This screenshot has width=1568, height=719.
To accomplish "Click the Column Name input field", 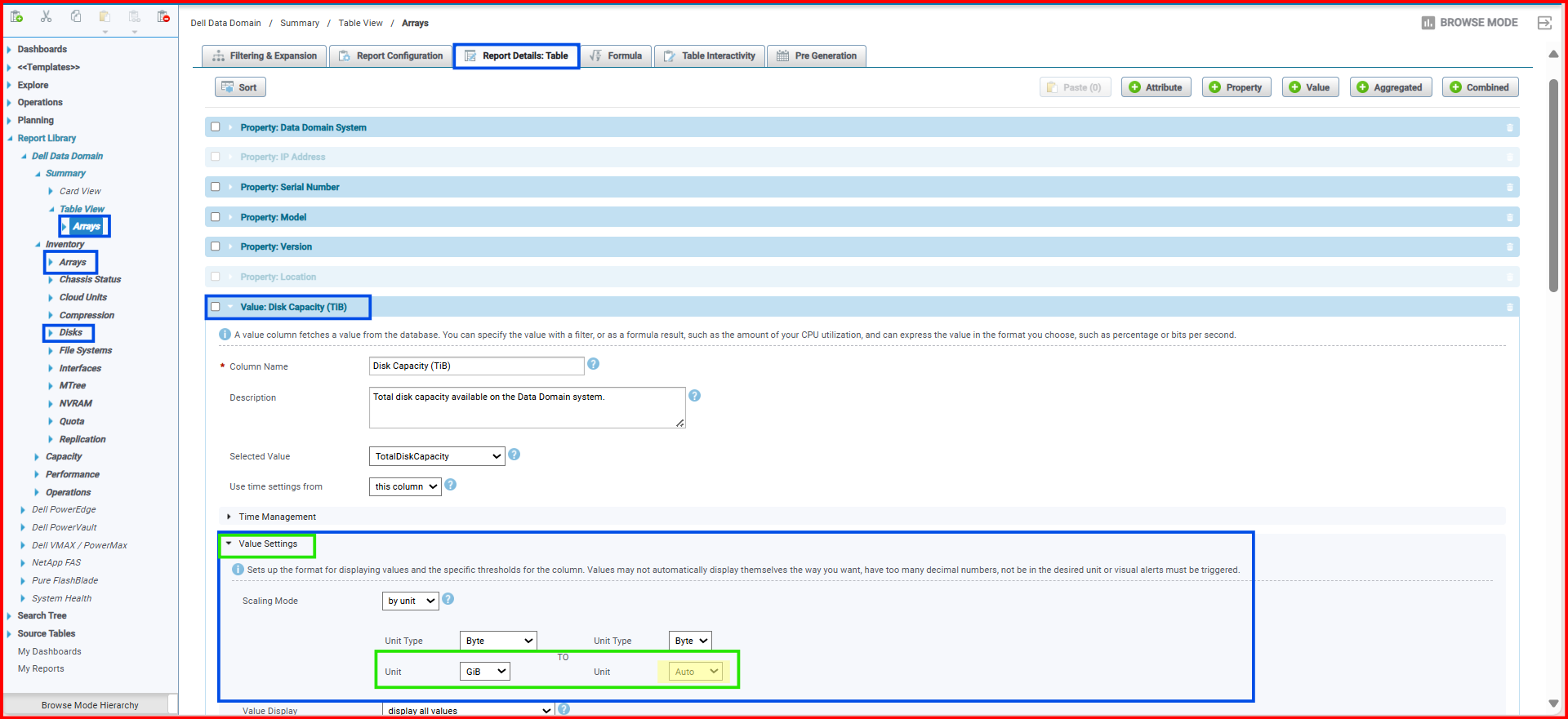I will 476,366.
